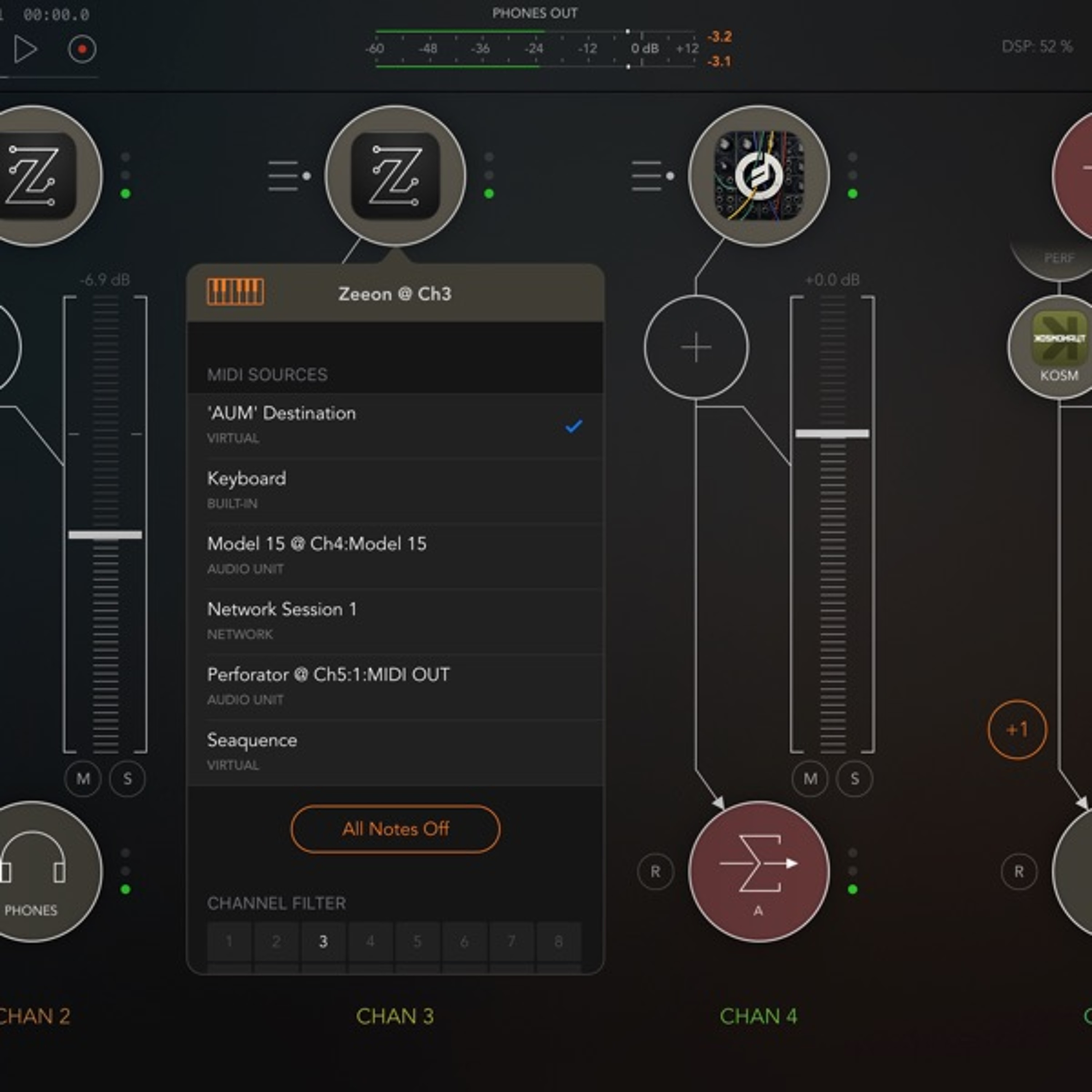The image size is (1092, 1092).
Task: Click the orange keyboard icon in the popup header
Action: [x=235, y=292]
